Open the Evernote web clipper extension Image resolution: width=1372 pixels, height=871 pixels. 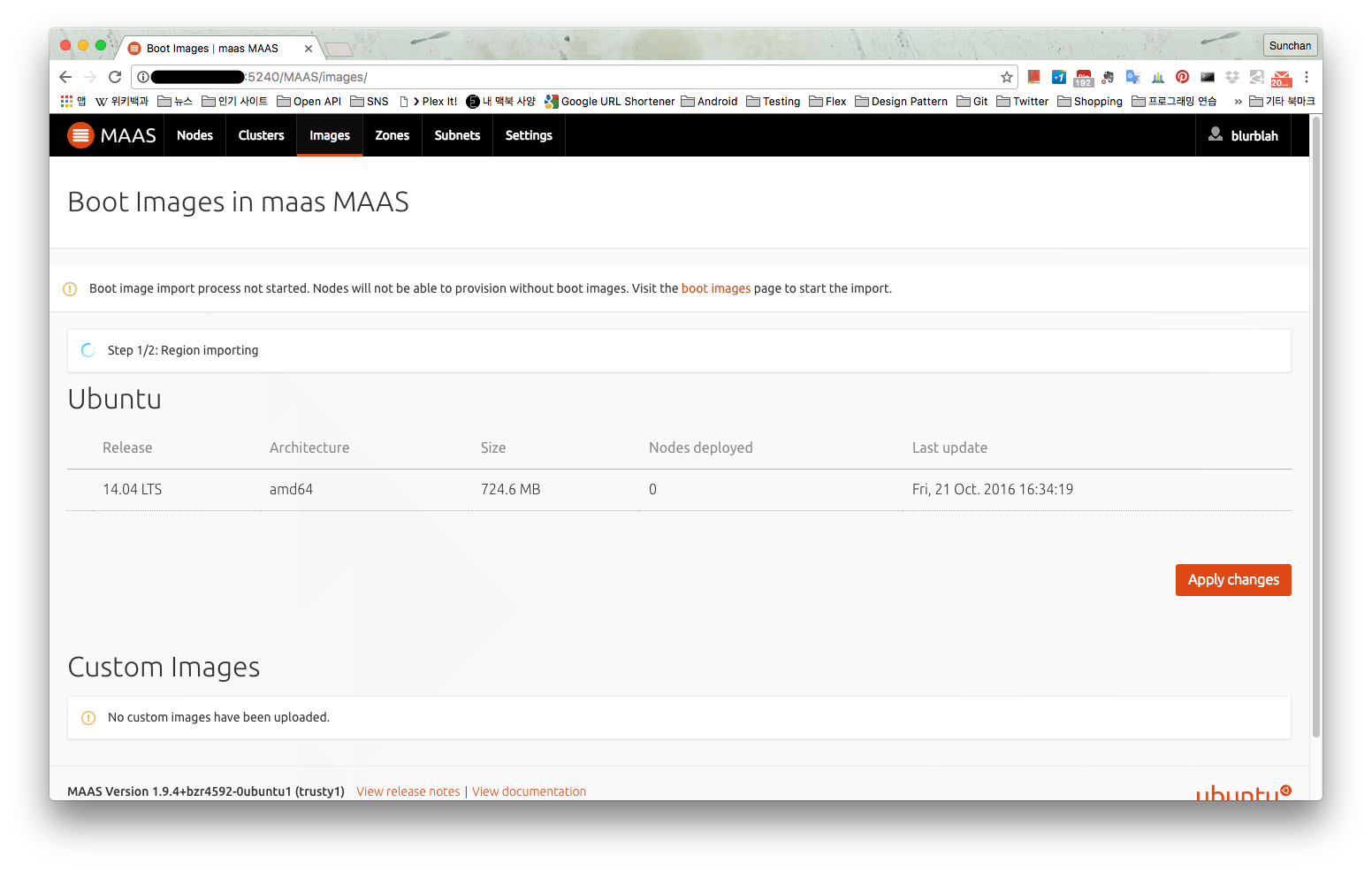[x=1108, y=77]
